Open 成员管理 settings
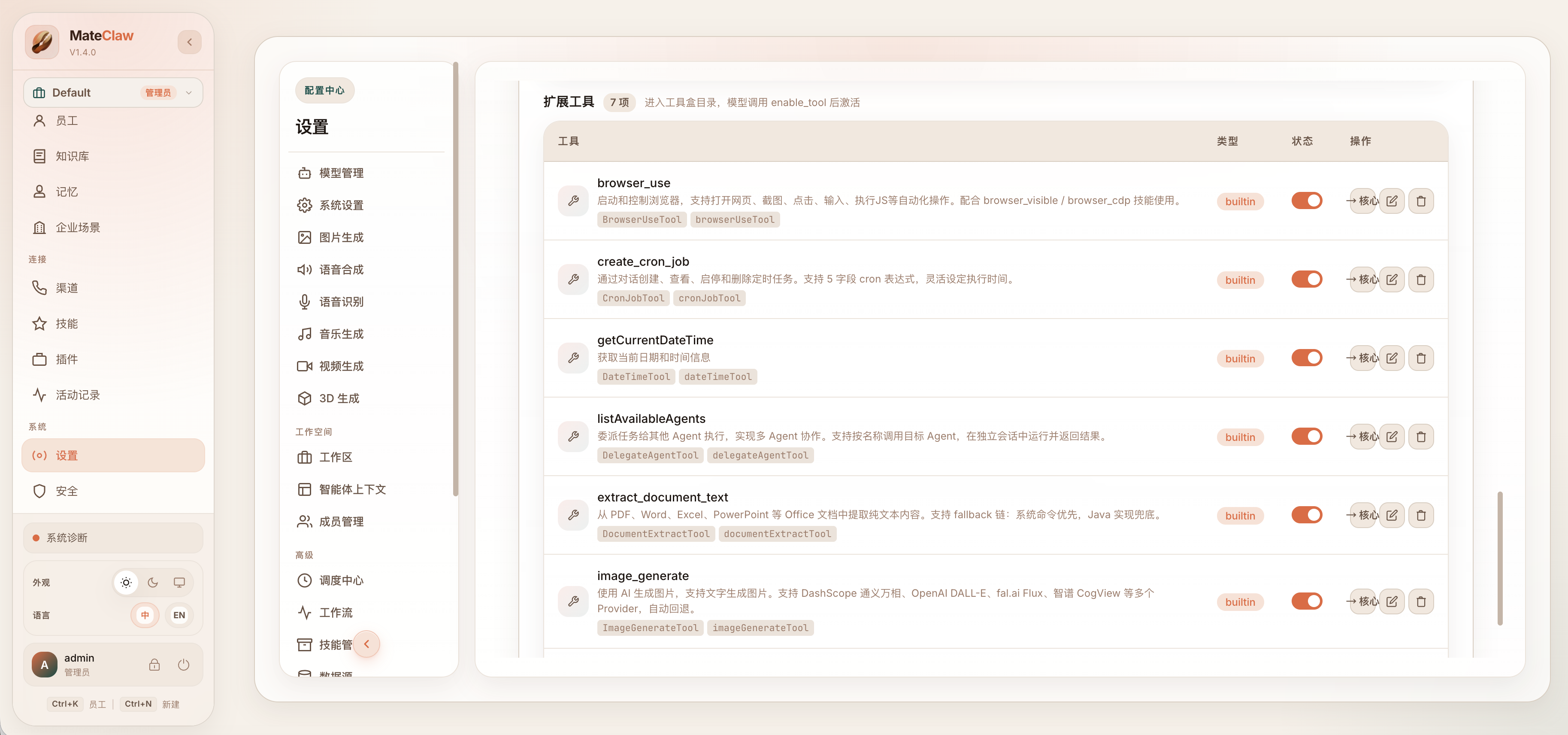1568x735 pixels. point(367,522)
